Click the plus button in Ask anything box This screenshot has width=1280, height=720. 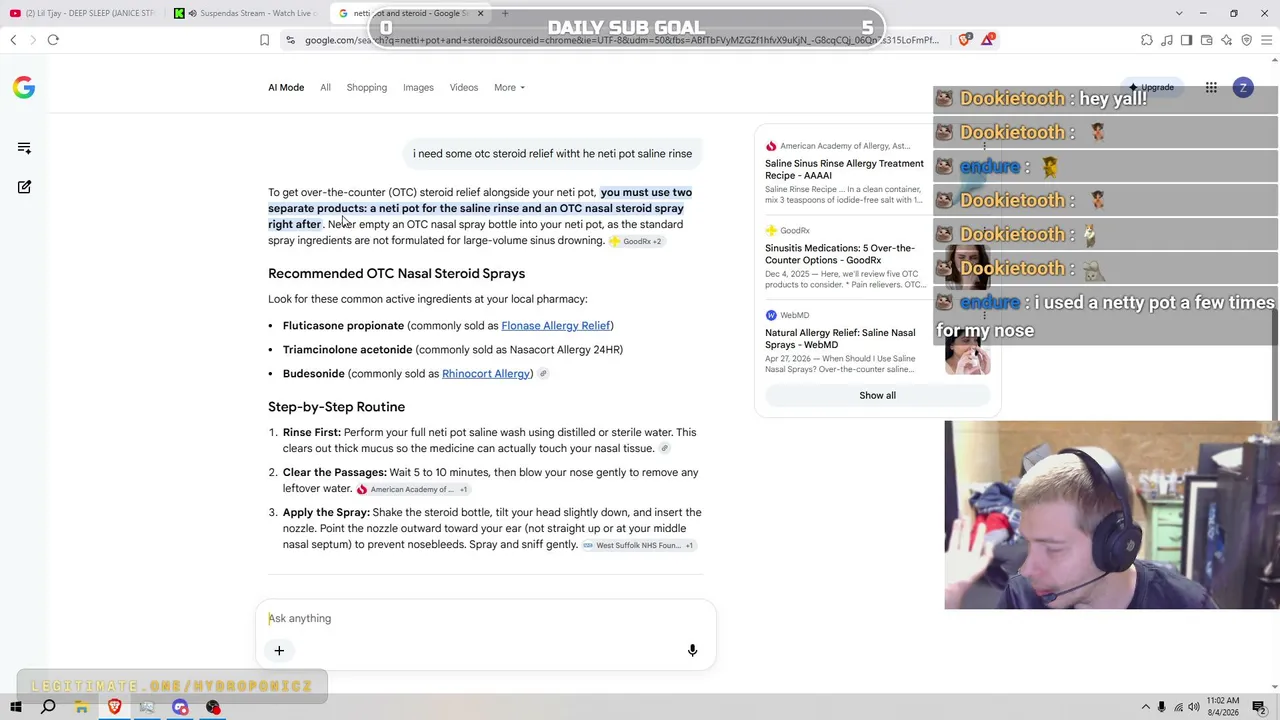point(279,651)
